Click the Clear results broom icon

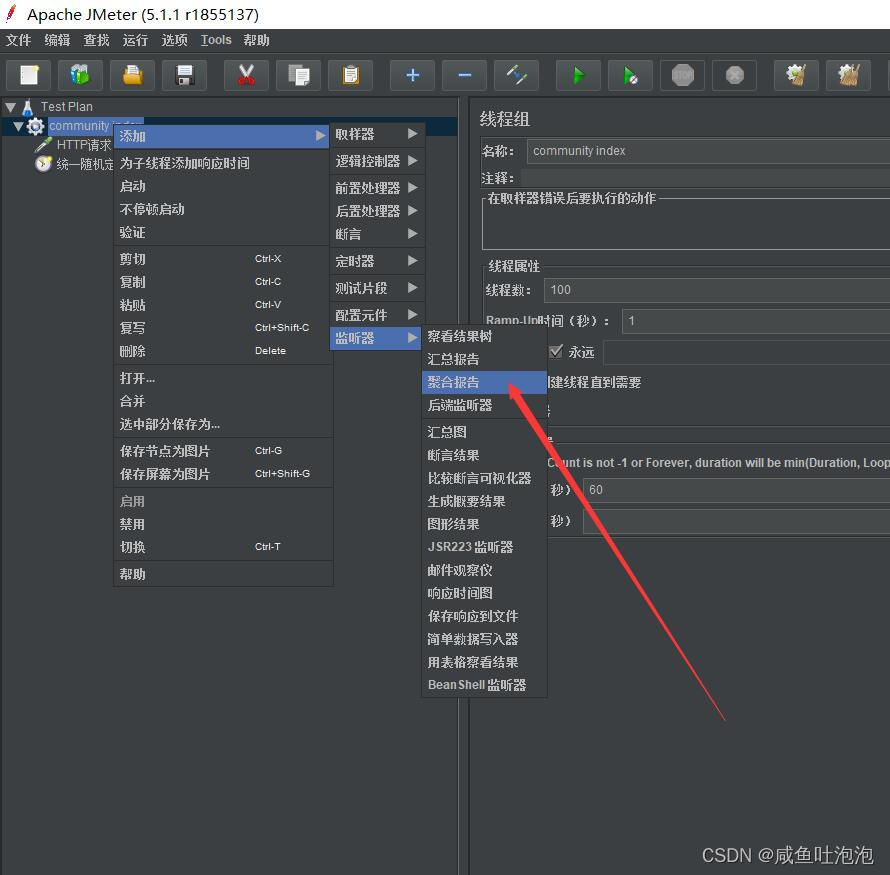point(796,75)
